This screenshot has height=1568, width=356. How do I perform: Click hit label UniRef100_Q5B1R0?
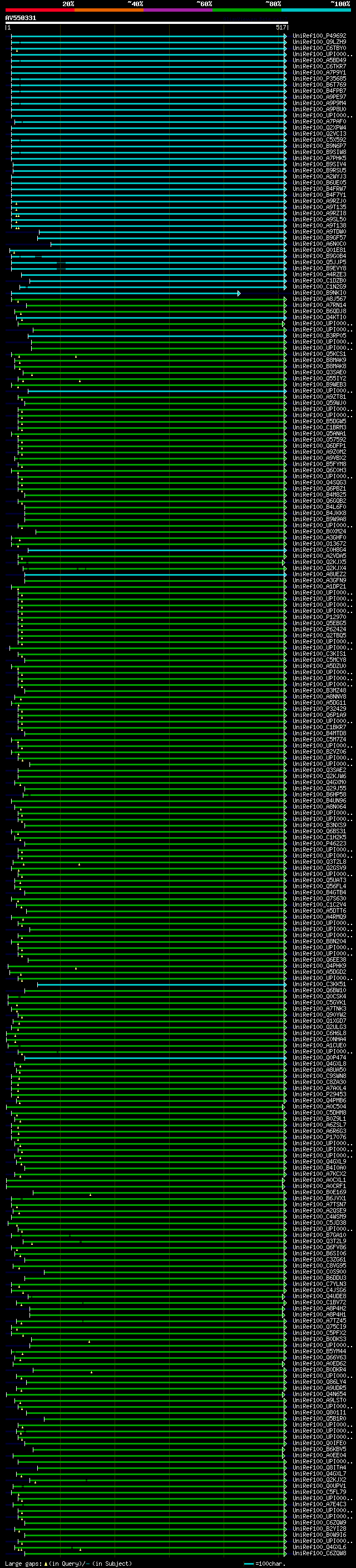click(319, 1419)
